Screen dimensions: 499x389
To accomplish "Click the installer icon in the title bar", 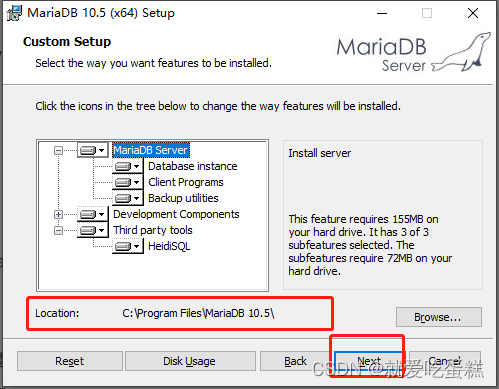I will tap(14, 13).
